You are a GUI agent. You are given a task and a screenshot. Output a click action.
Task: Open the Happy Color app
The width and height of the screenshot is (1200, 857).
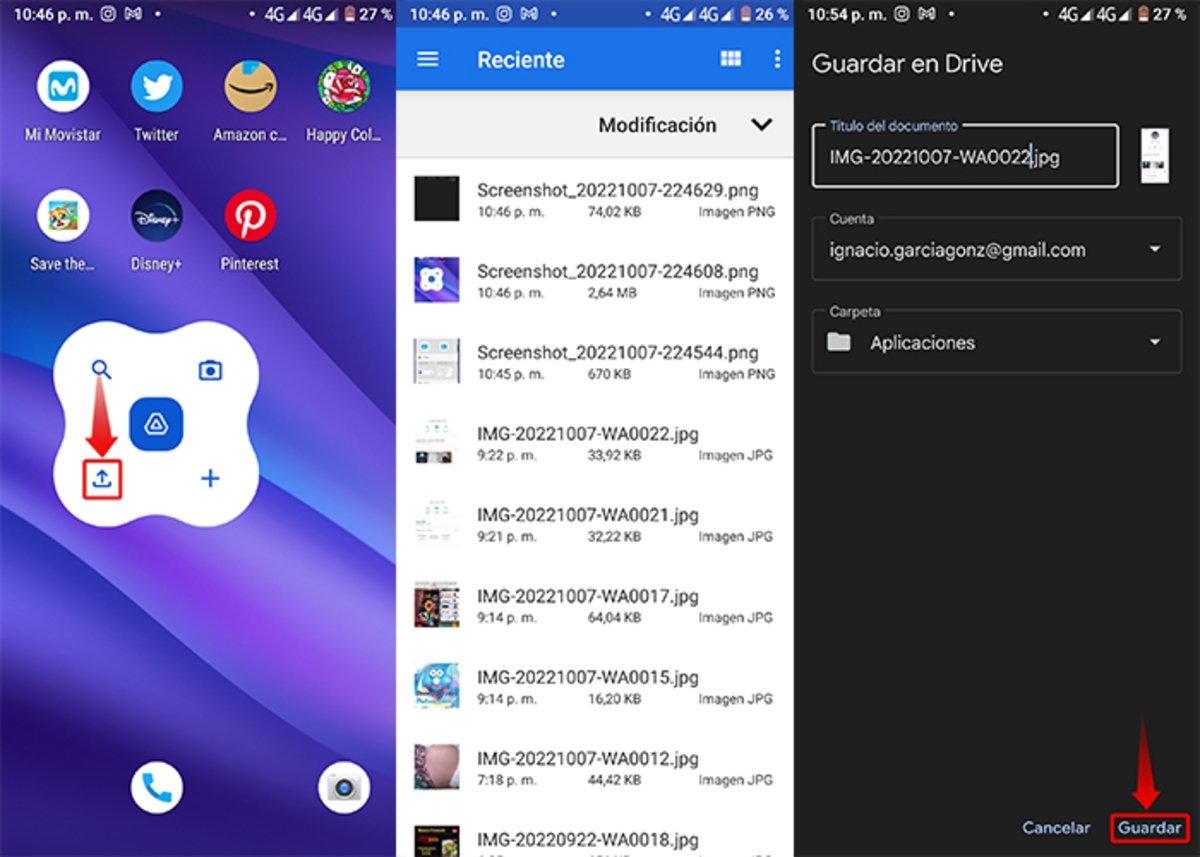coord(344,88)
